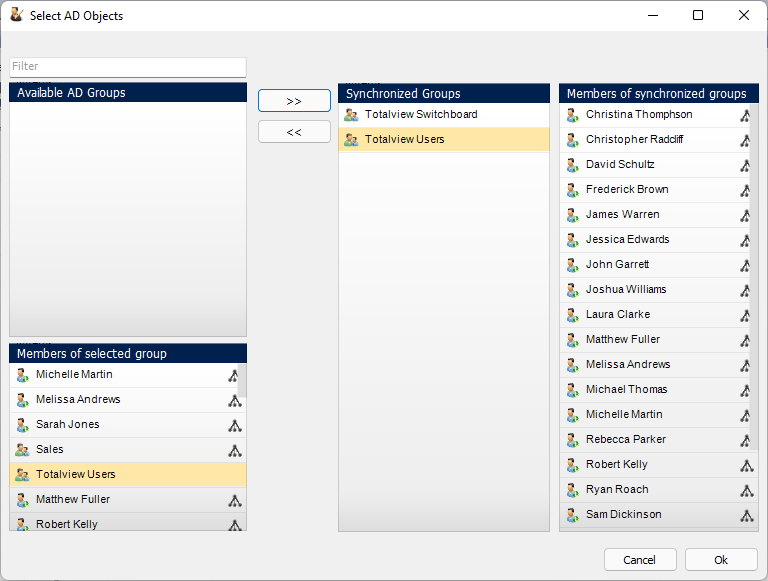Click the synchronized members list scrollbar
The width and height of the screenshot is (768, 581).
tap(754, 277)
